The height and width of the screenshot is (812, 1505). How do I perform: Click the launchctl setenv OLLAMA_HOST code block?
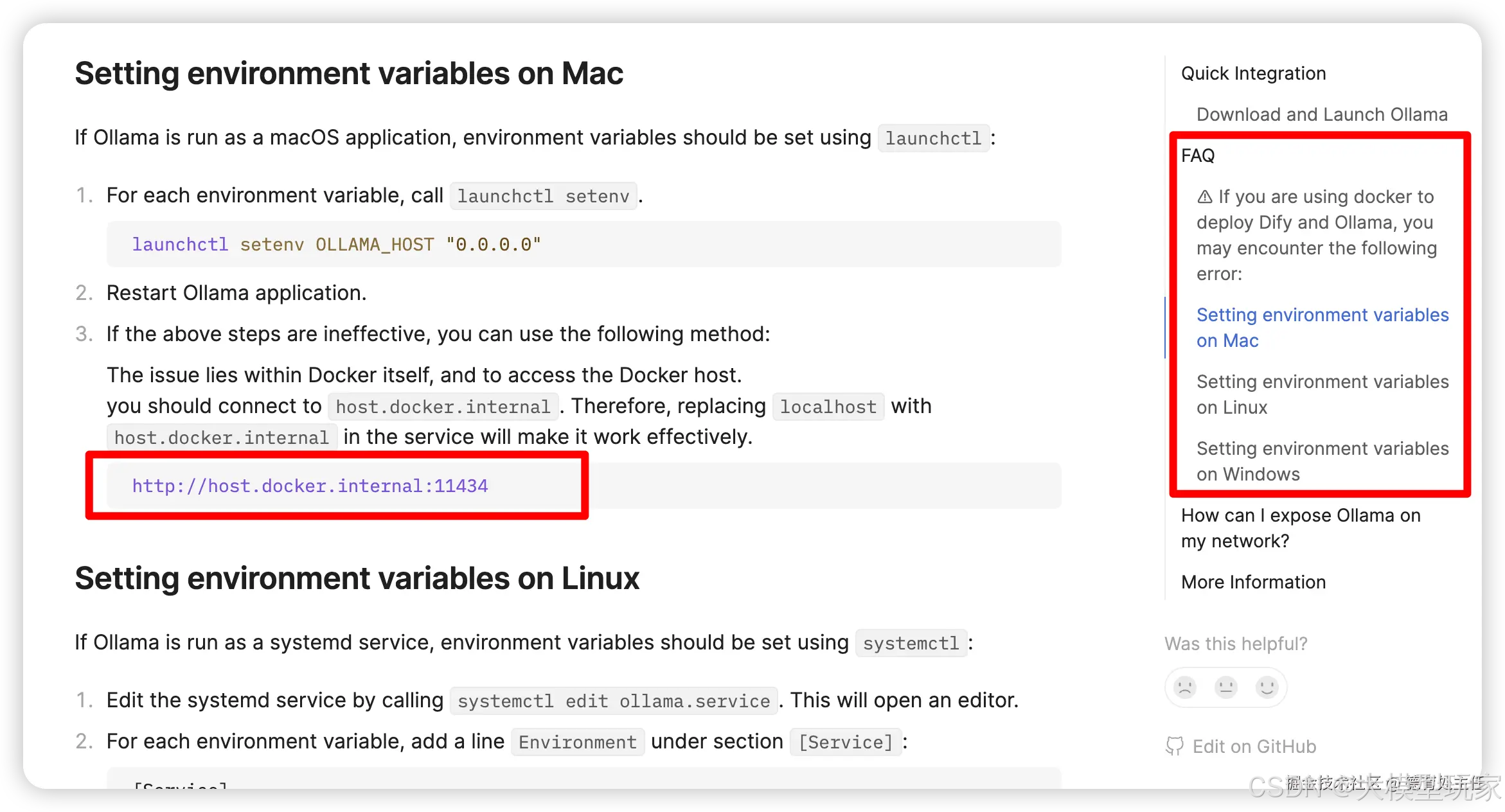click(584, 244)
